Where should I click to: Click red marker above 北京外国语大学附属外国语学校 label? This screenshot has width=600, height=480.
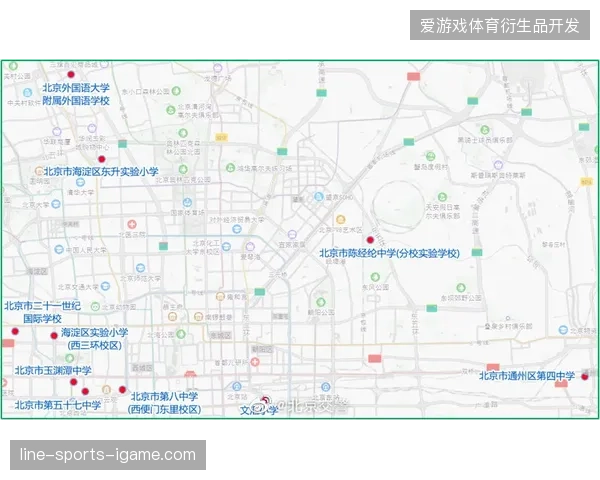[x=71, y=74]
